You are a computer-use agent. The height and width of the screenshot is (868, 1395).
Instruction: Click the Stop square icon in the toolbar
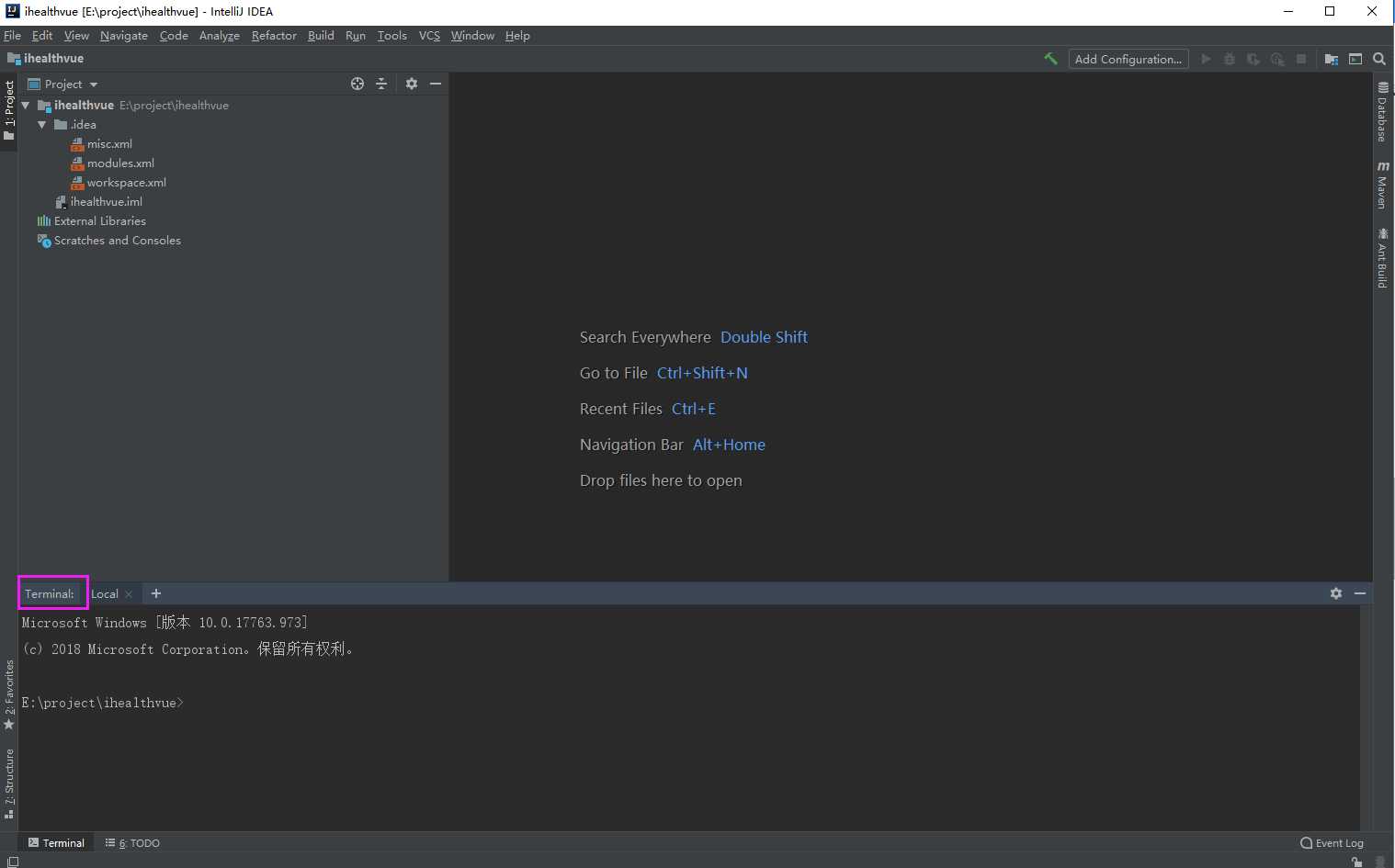pyautogui.click(x=1301, y=59)
